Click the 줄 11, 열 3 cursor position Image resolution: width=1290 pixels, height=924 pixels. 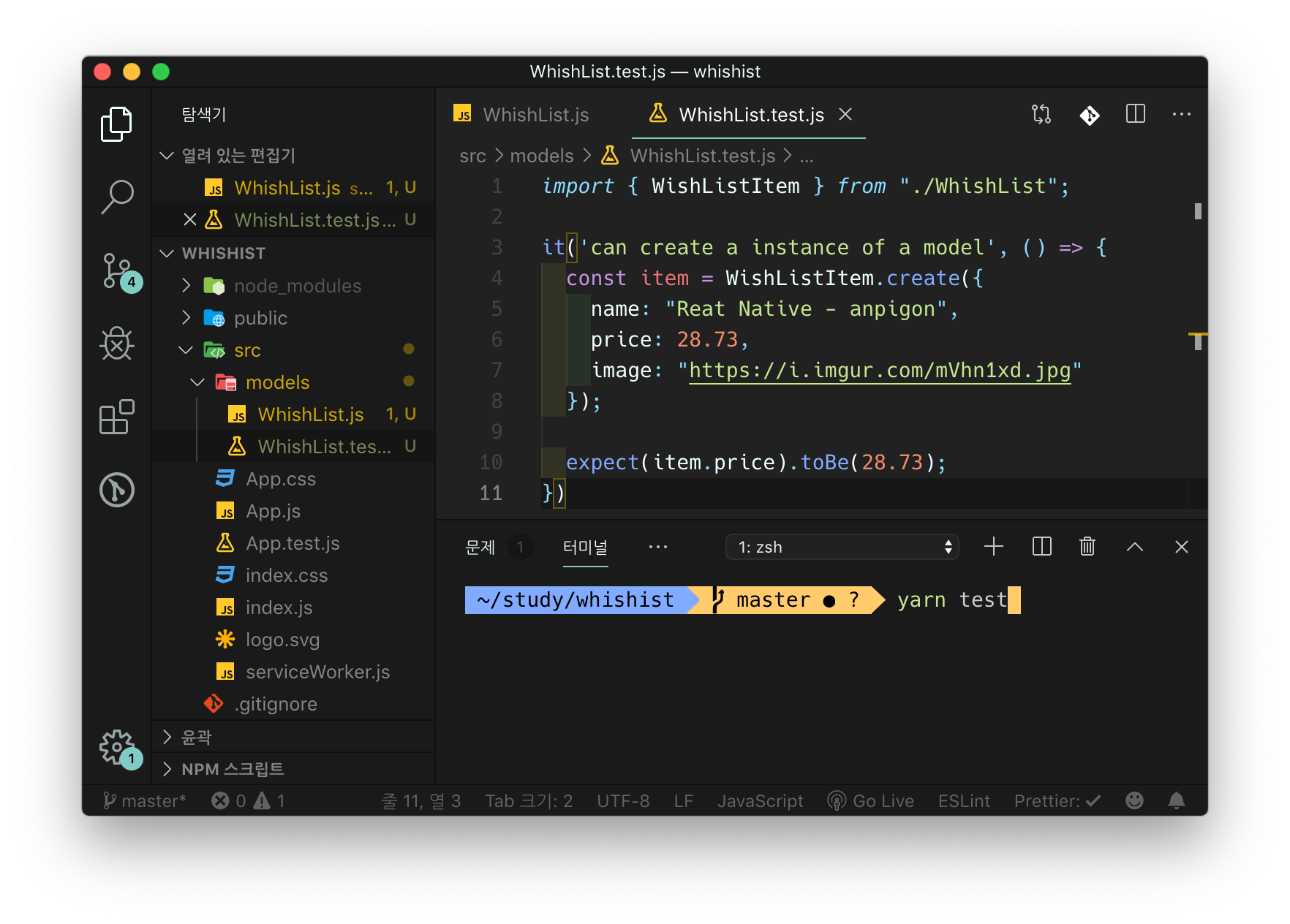click(421, 801)
